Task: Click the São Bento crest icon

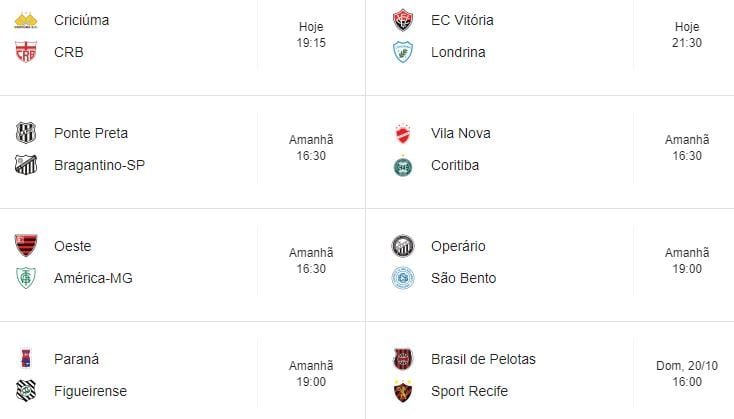Action: point(403,278)
